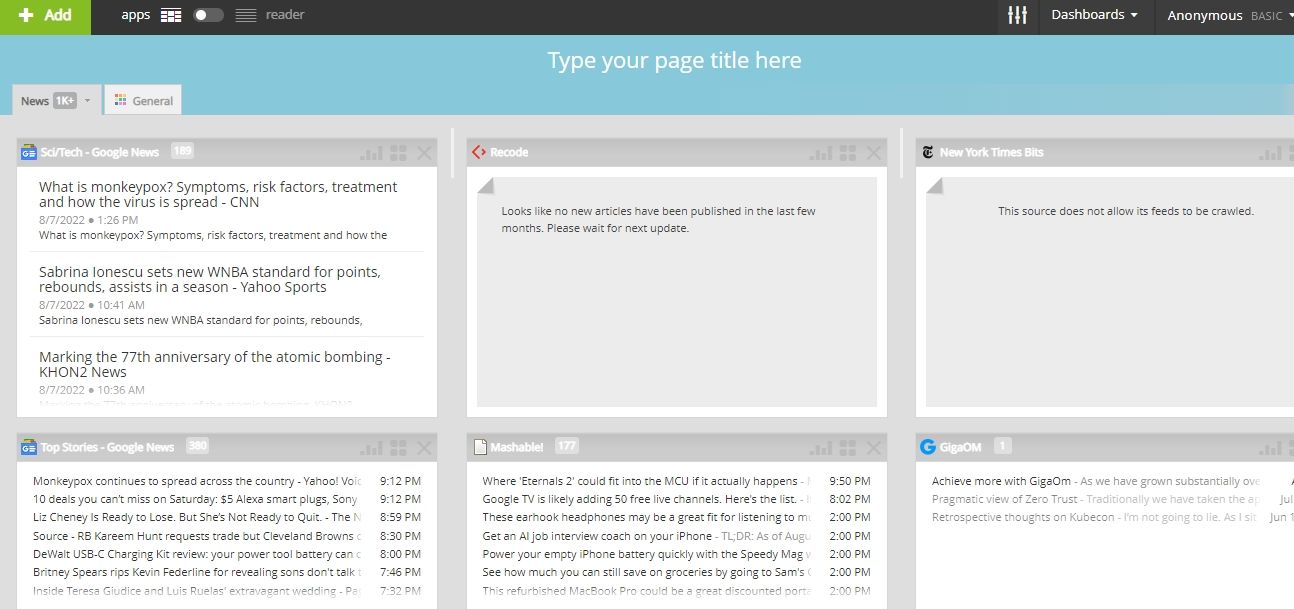This screenshot has height=609, width=1294.
Task: Open Google TV 50 free channels headline
Action: pyautogui.click(x=647, y=499)
